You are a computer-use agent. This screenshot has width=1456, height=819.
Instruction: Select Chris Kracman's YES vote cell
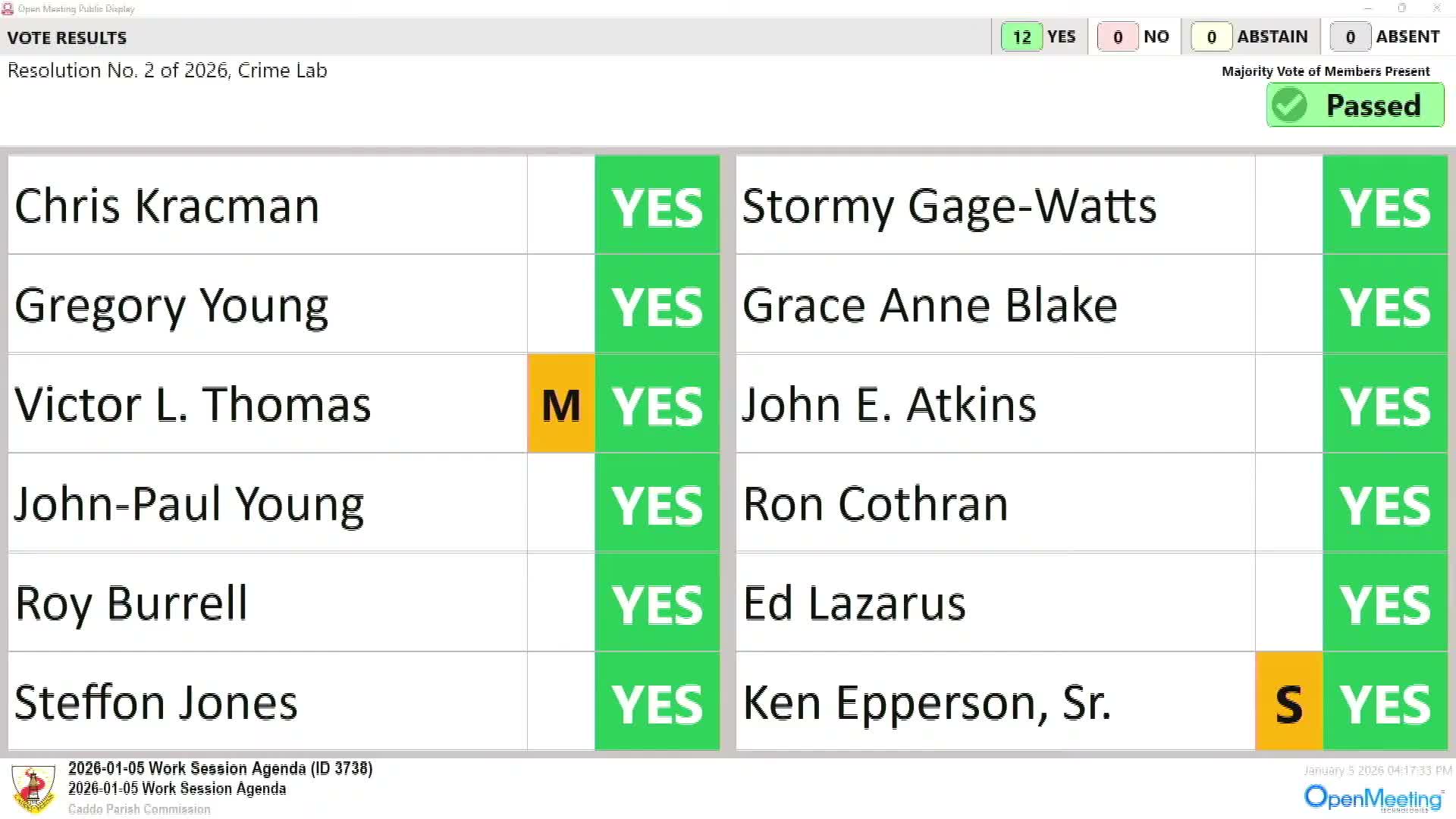pos(657,206)
